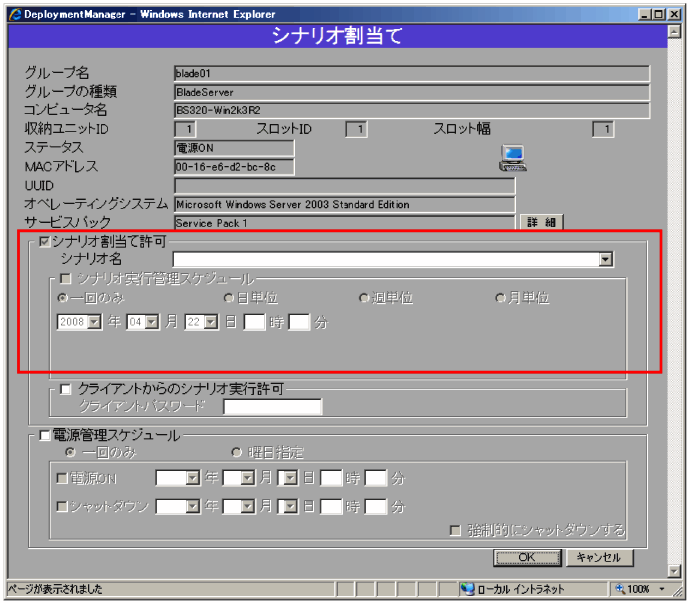The width and height of the screenshot is (688, 603).
Task: Click the グループ名 field showing blade01
Action: [x=412, y=73]
